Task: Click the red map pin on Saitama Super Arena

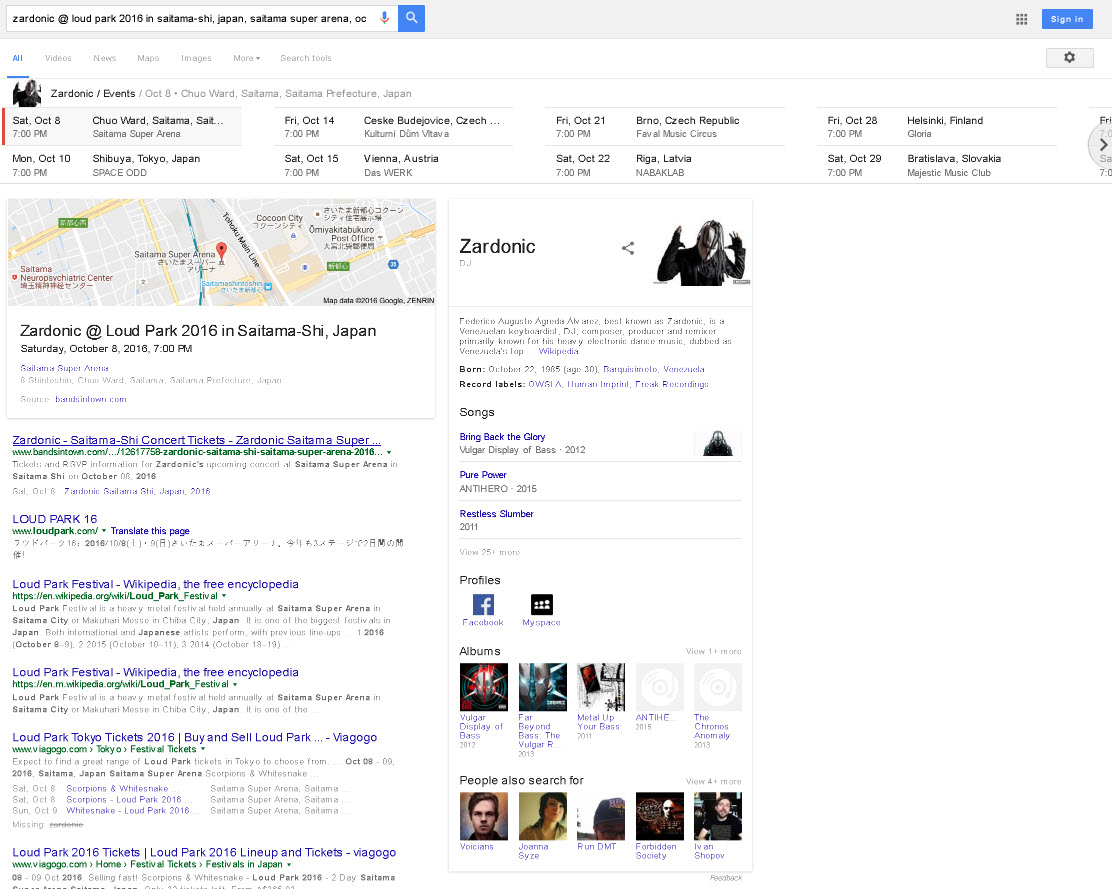Action: (x=221, y=251)
